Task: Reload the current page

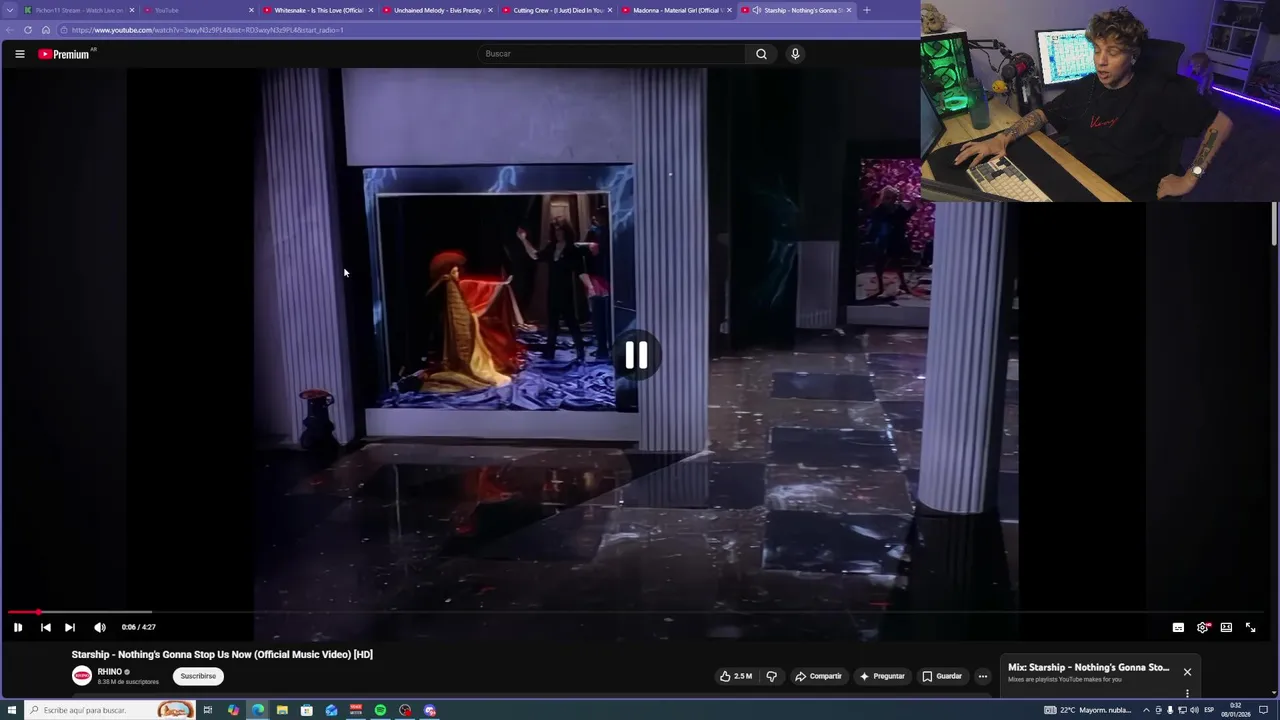Action: pos(28,30)
